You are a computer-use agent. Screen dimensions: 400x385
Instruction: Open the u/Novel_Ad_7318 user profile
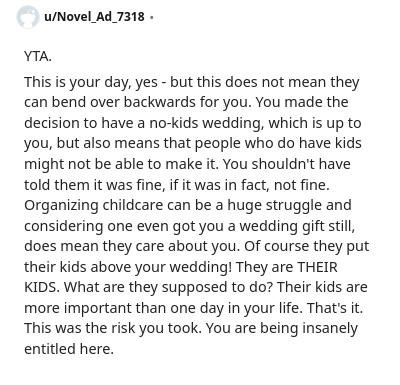click(x=94, y=16)
